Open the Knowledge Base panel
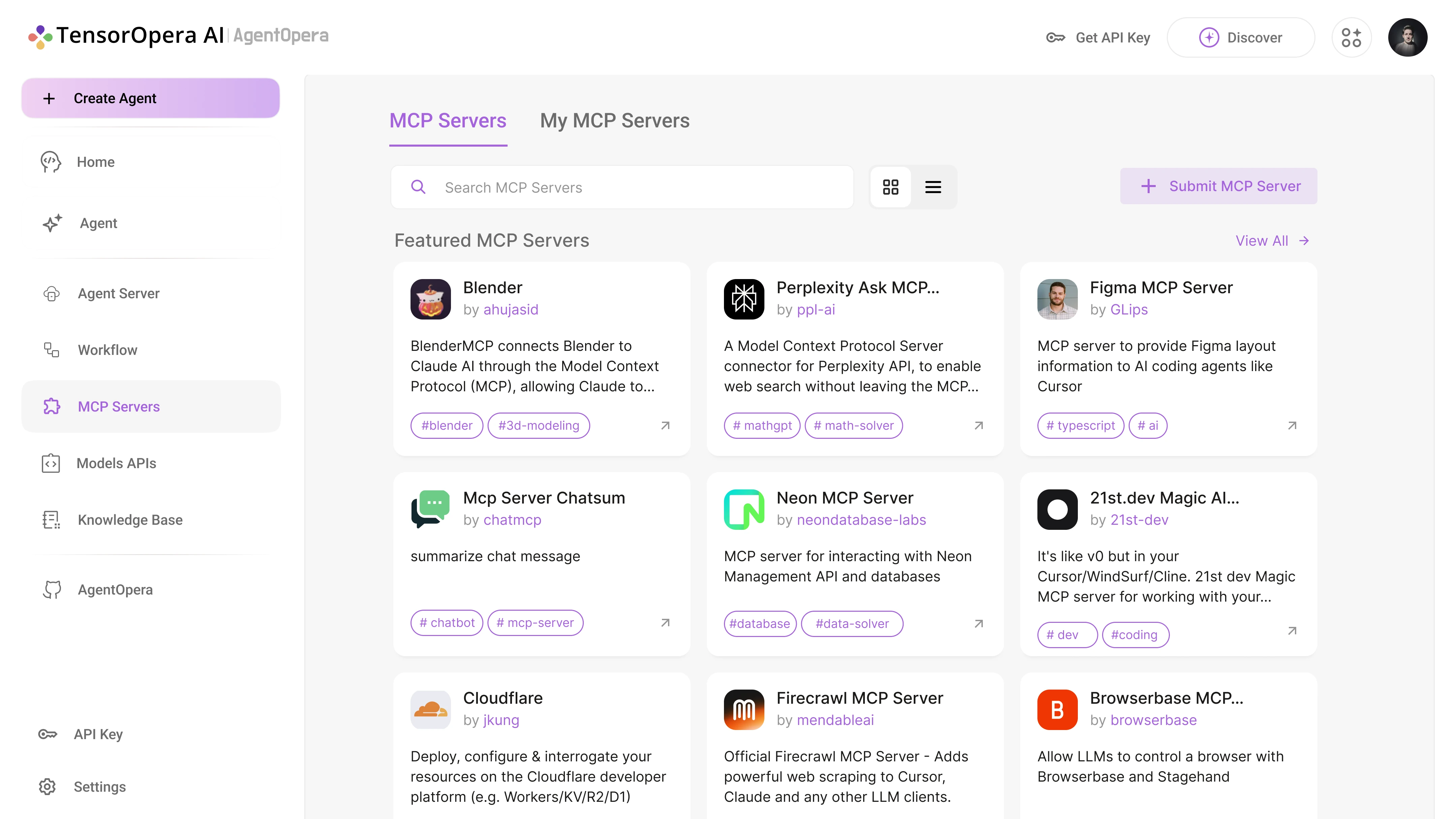The width and height of the screenshot is (1456, 819). point(129,520)
